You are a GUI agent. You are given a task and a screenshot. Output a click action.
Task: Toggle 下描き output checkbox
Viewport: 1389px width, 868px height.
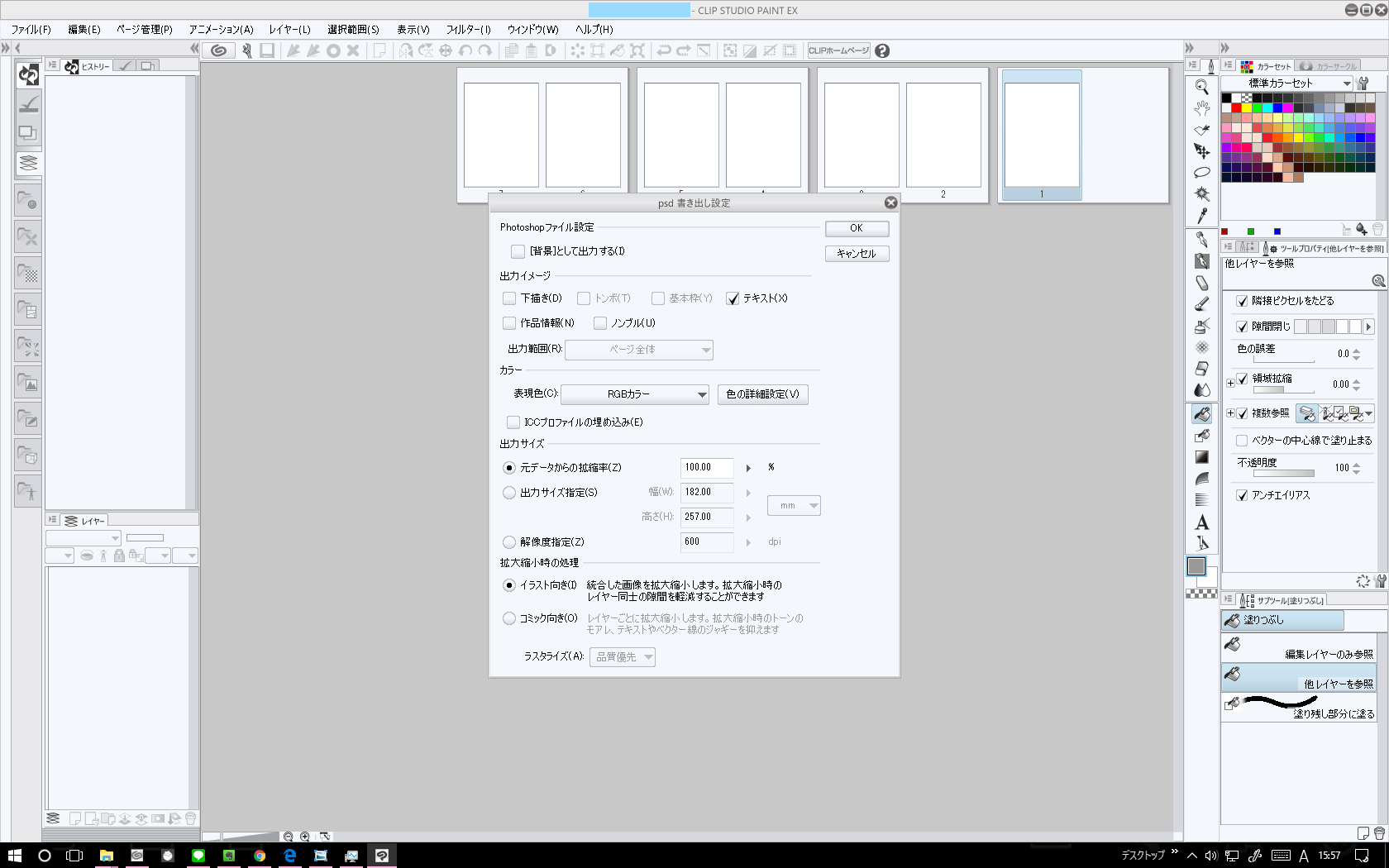pyautogui.click(x=509, y=298)
